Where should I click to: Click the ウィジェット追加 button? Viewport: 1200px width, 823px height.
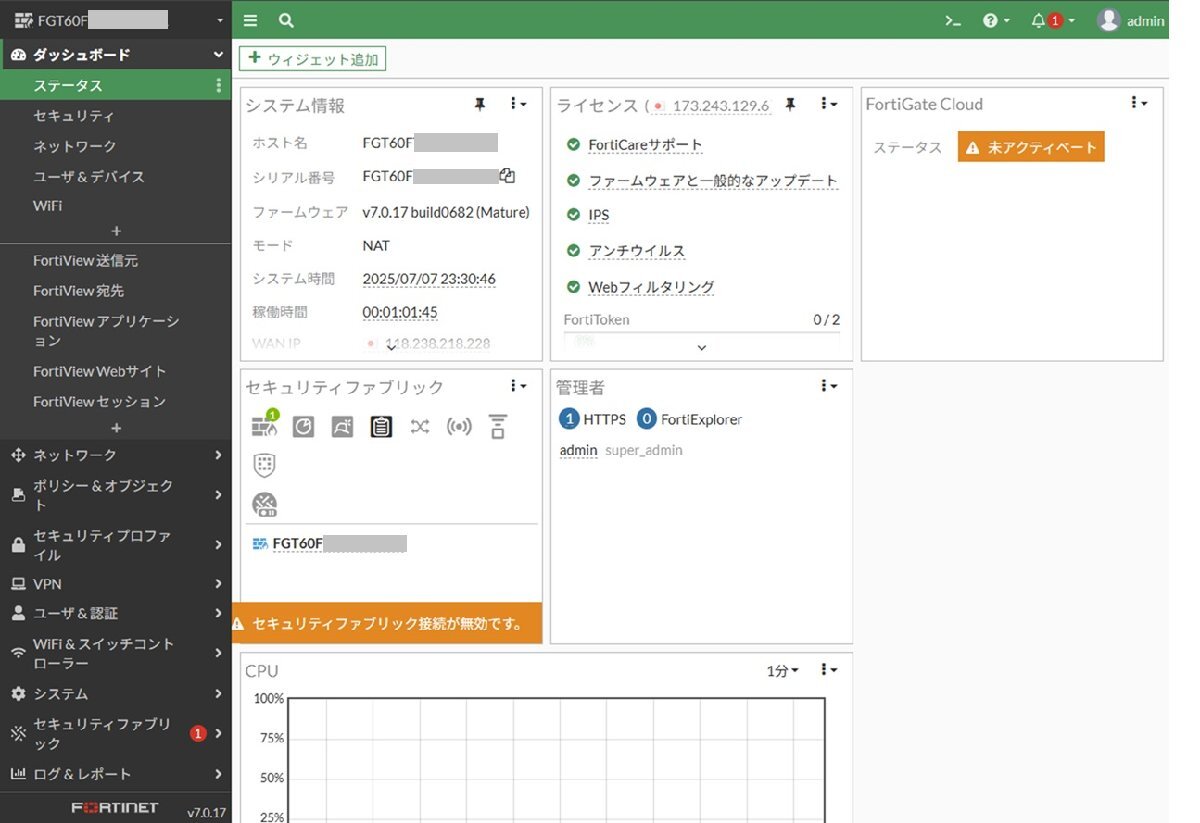(312, 59)
